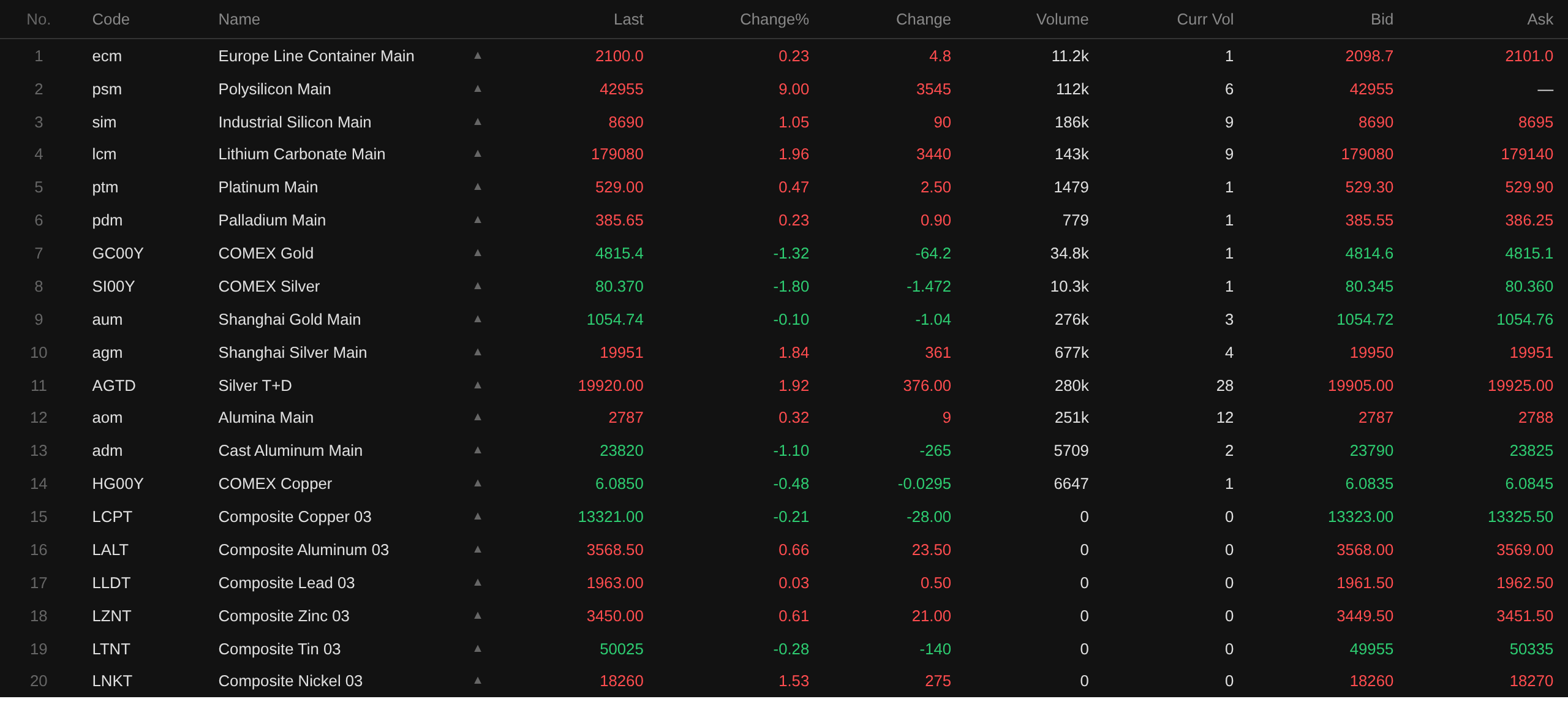
Task: Sort by the Last column header
Action: 628,20
